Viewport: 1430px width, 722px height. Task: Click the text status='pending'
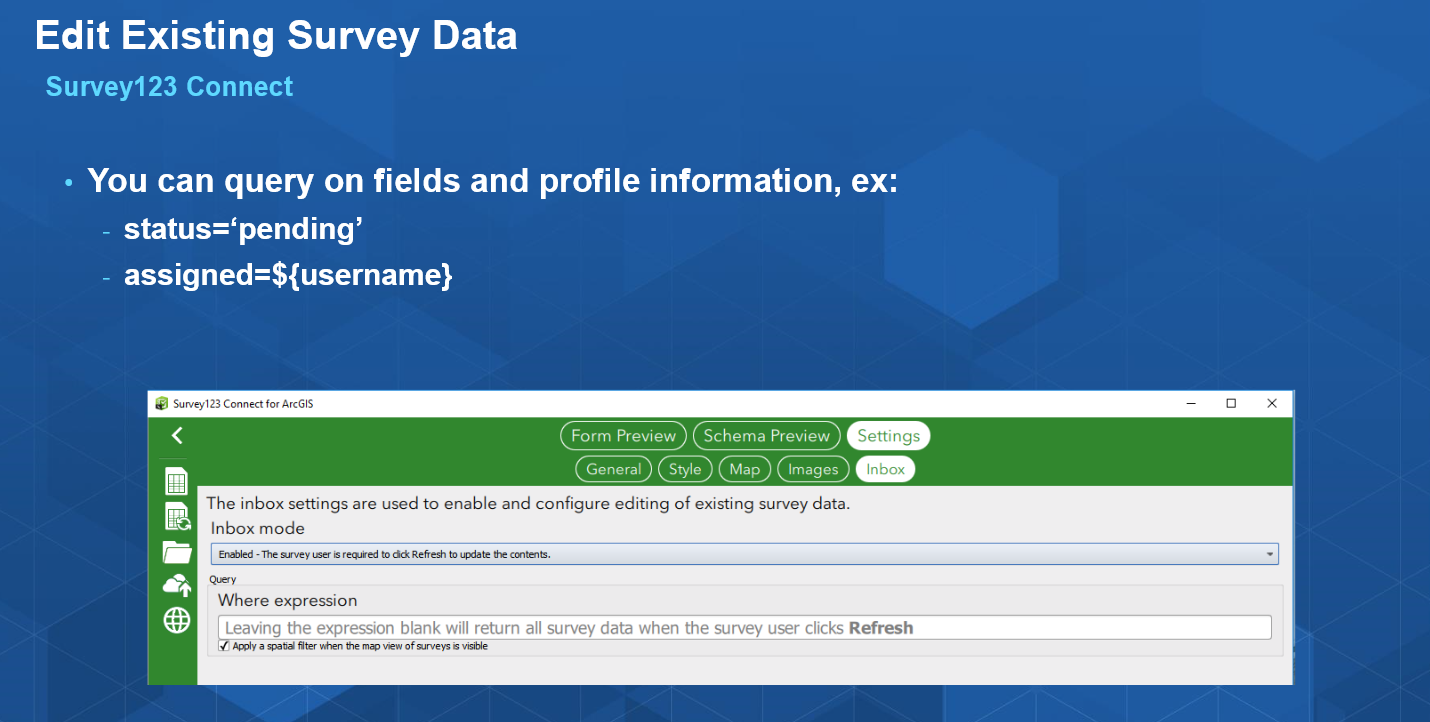[243, 230]
